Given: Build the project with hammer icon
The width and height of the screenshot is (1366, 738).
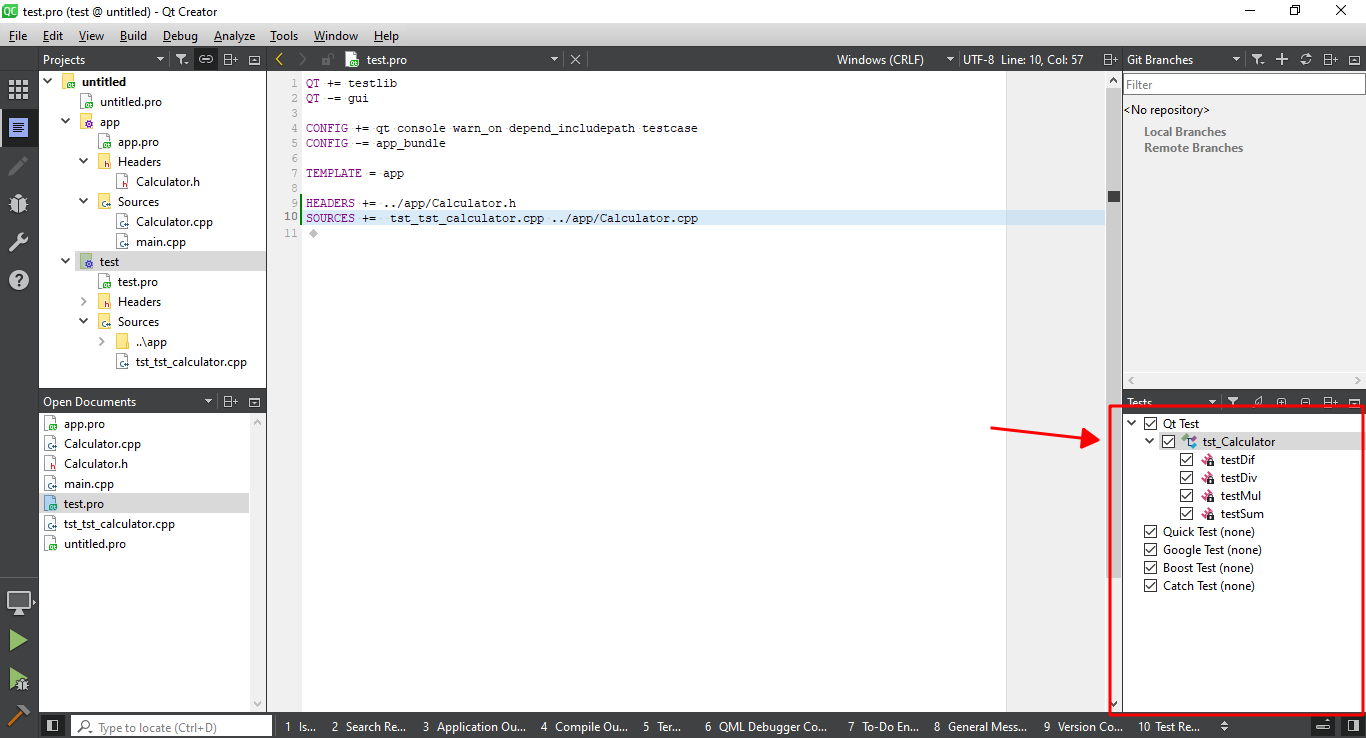Looking at the screenshot, I should pos(18,716).
